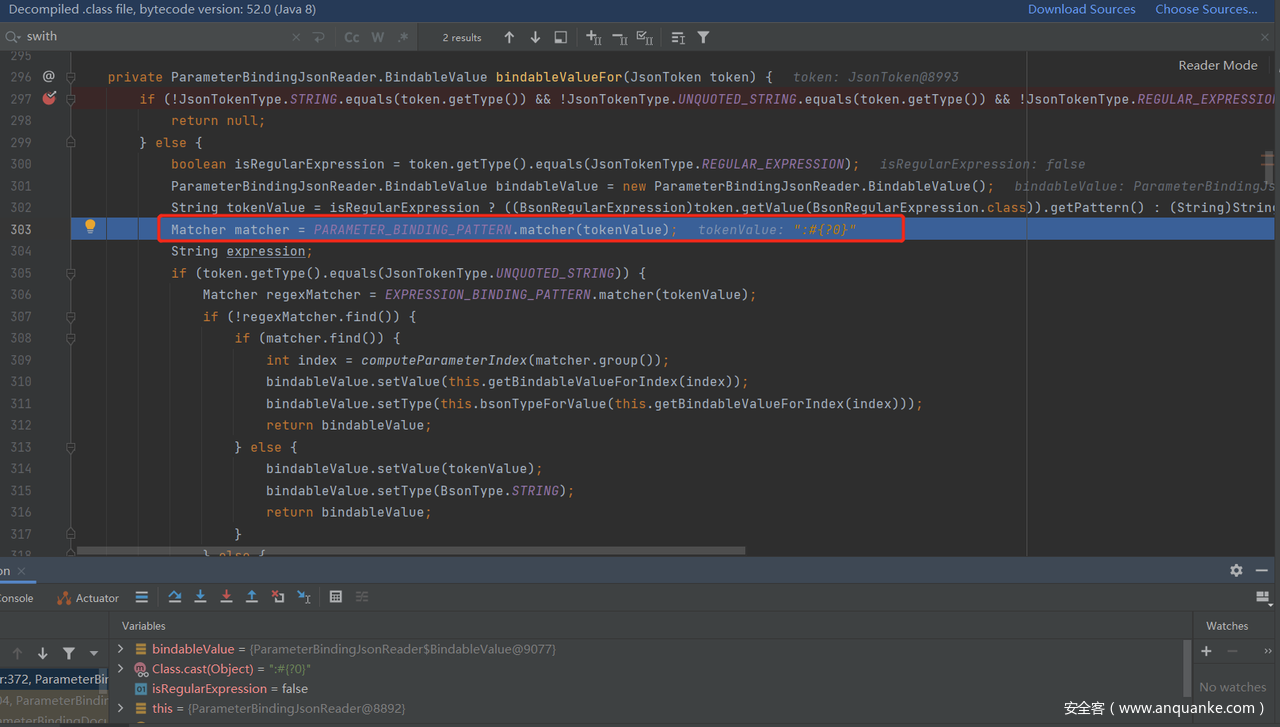
Task: Click Step Over debugger icon
Action: point(175,597)
